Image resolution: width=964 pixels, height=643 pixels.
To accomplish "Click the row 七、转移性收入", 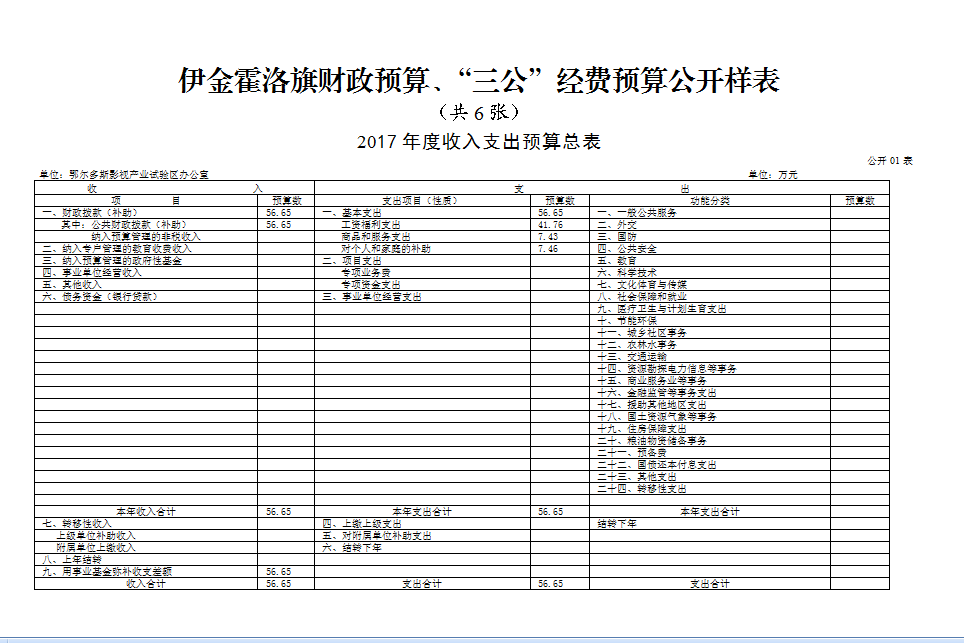I will [146, 524].
